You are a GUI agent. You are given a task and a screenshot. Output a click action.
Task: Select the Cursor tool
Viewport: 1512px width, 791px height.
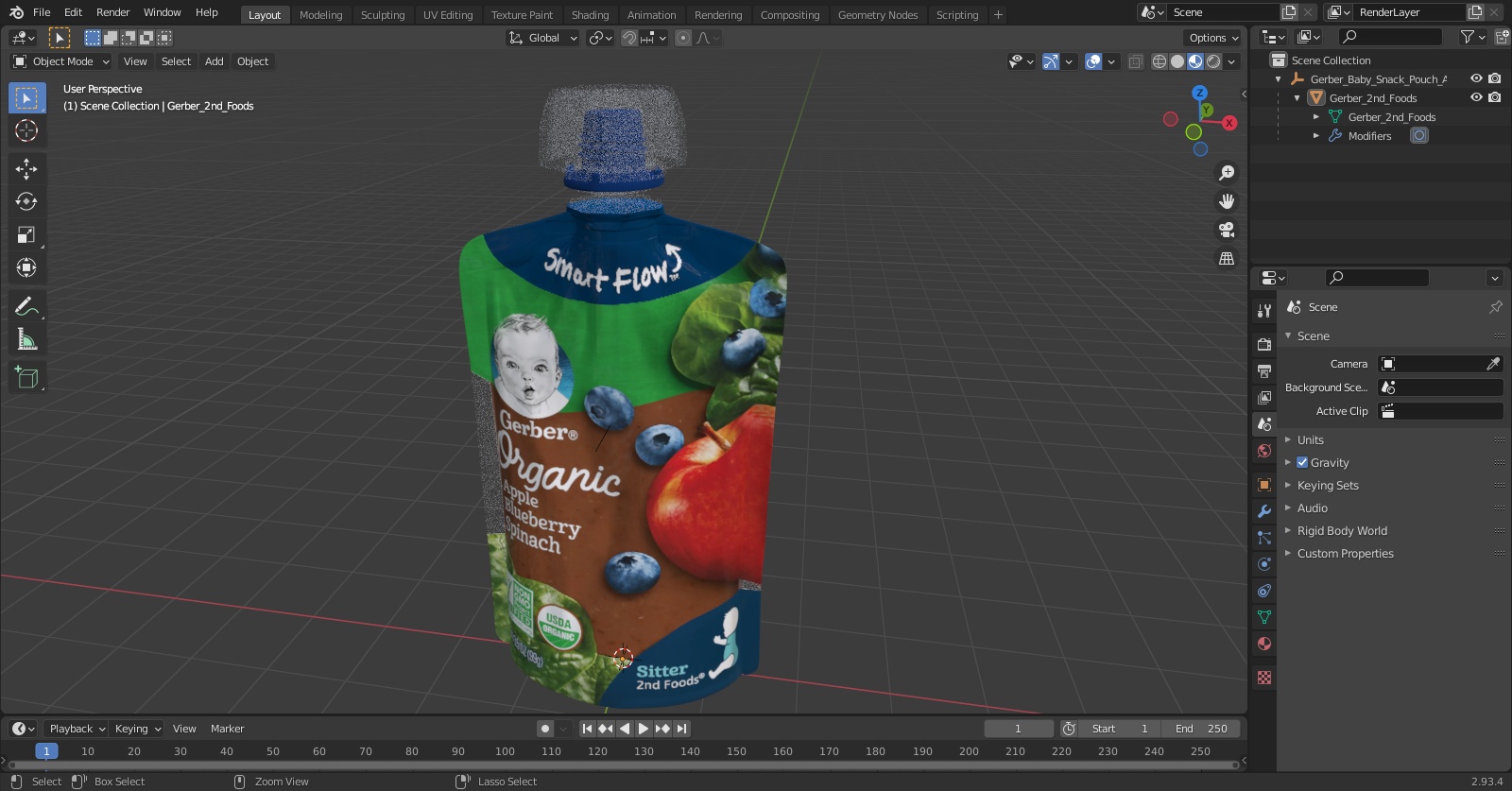click(26, 130)
